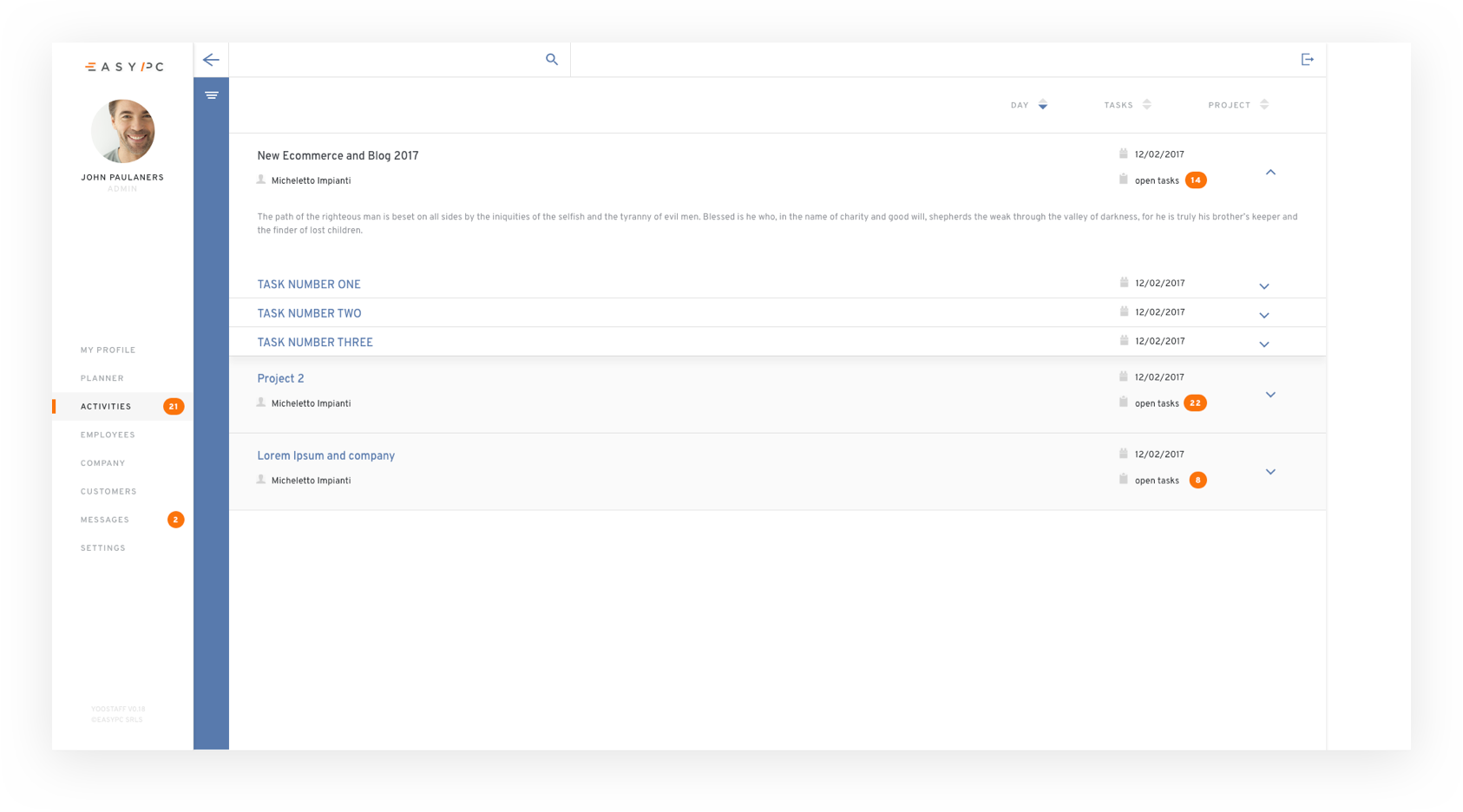
Task: Click the PROJECT column header label
Action: point(1230,106)
